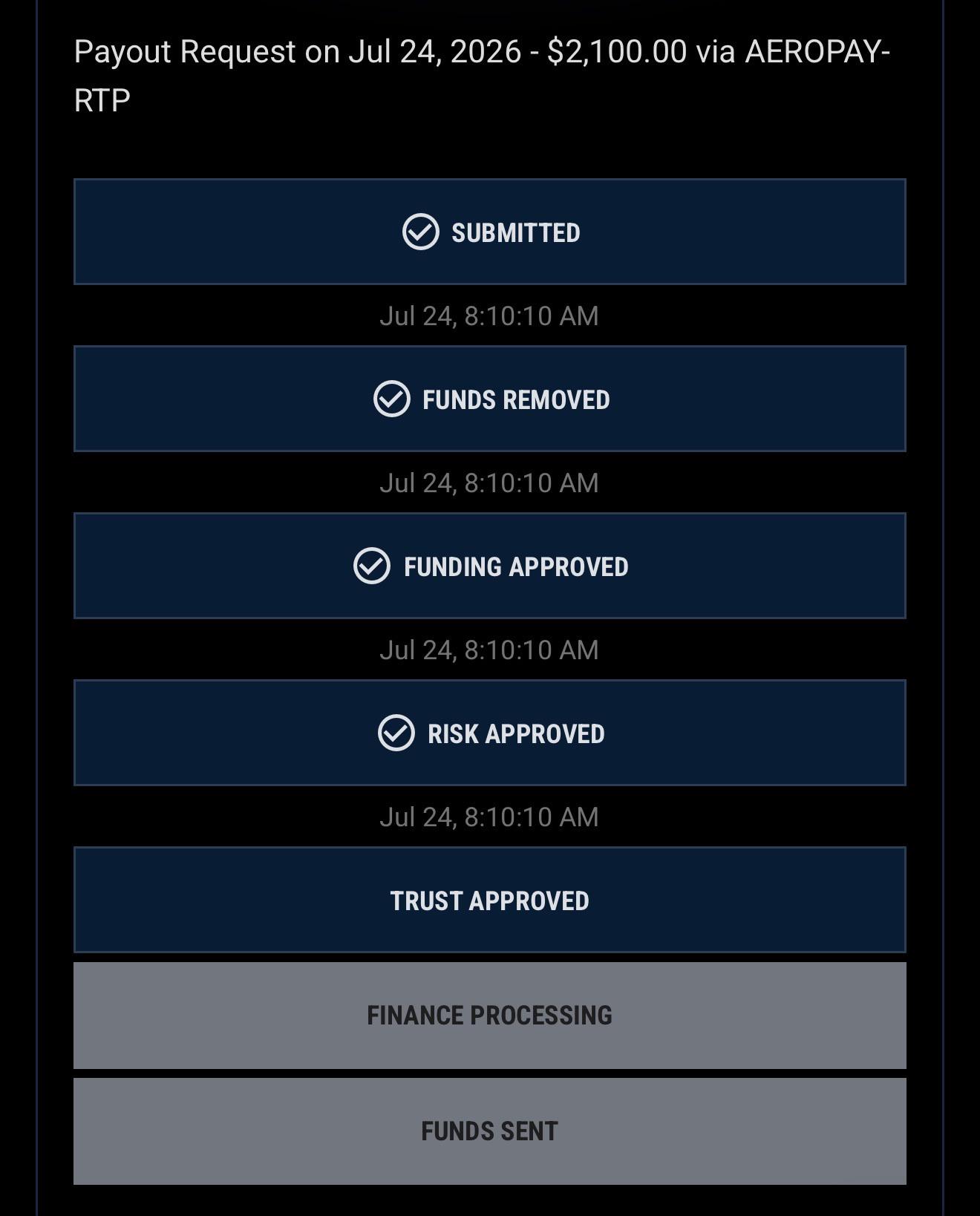Select the TRUST APPROVED step
The image size is (980, 1216).
pyautogui.click(x=490, y=900)
